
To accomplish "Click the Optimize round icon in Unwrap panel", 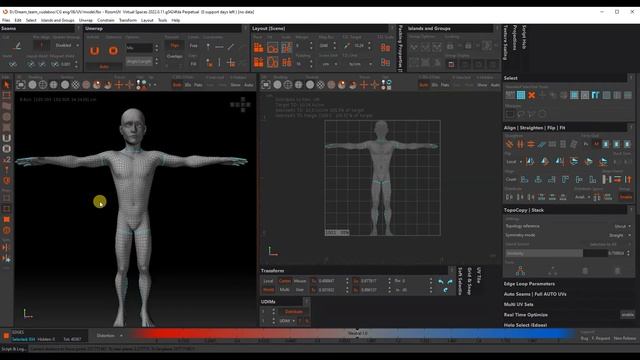I will click(x=113, y=51).
